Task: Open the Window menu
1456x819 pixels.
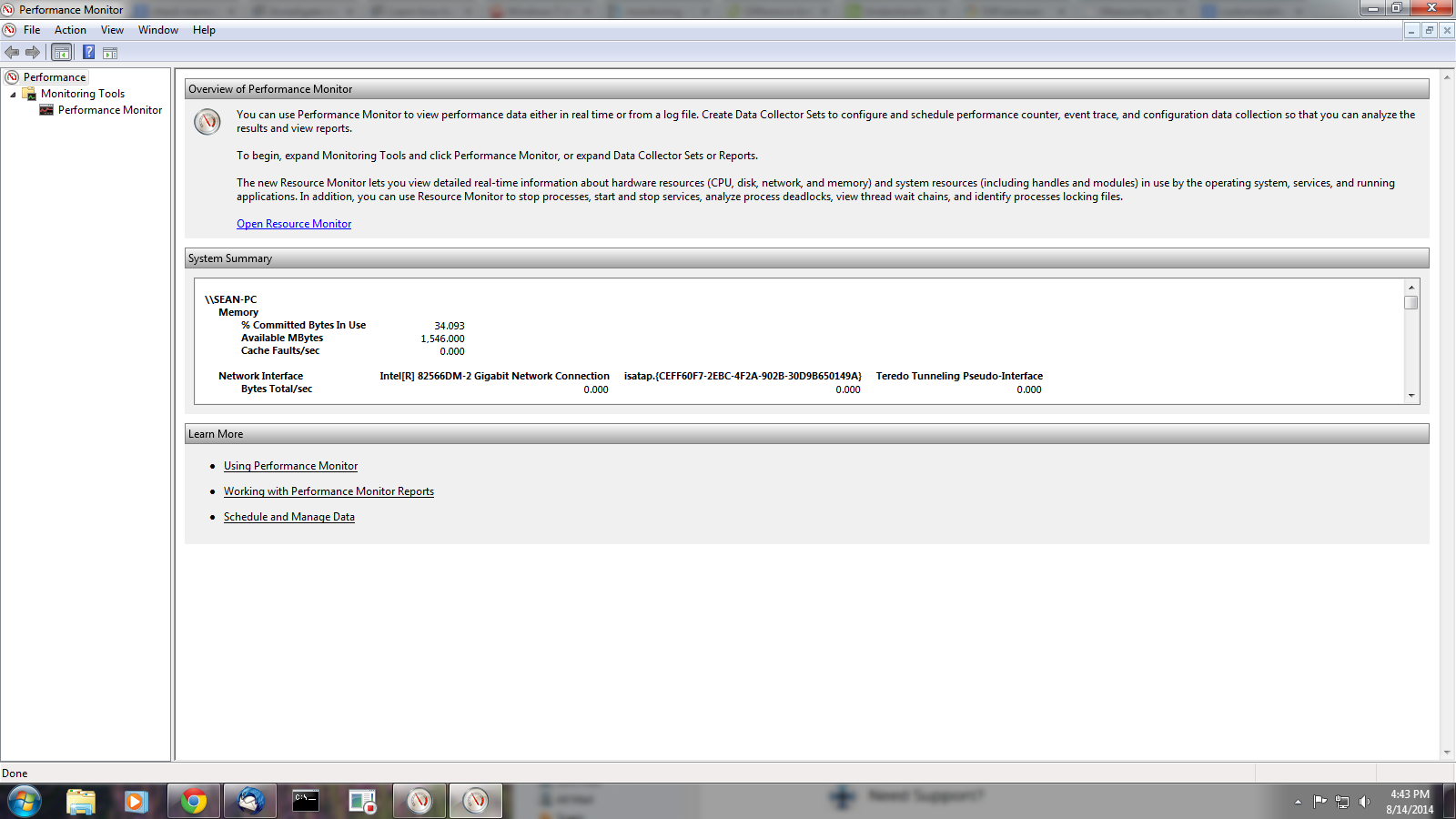Action: click(x=158, y=30)
